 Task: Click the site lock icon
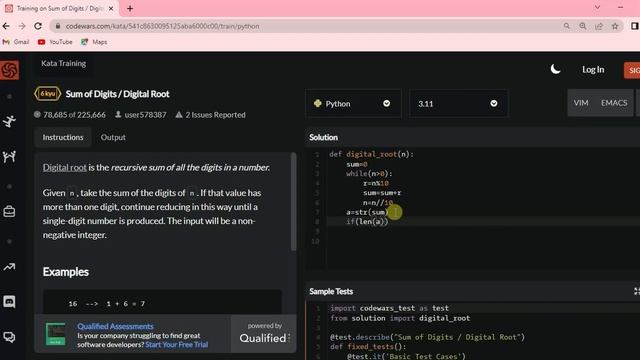coord(58,26)
